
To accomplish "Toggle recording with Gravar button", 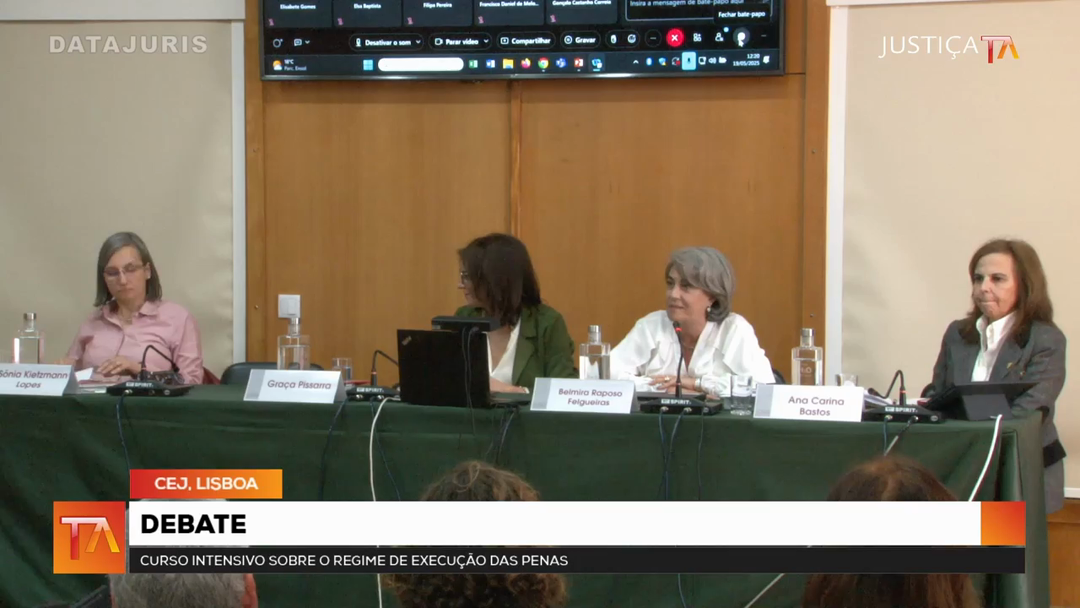I will [581, 41].
